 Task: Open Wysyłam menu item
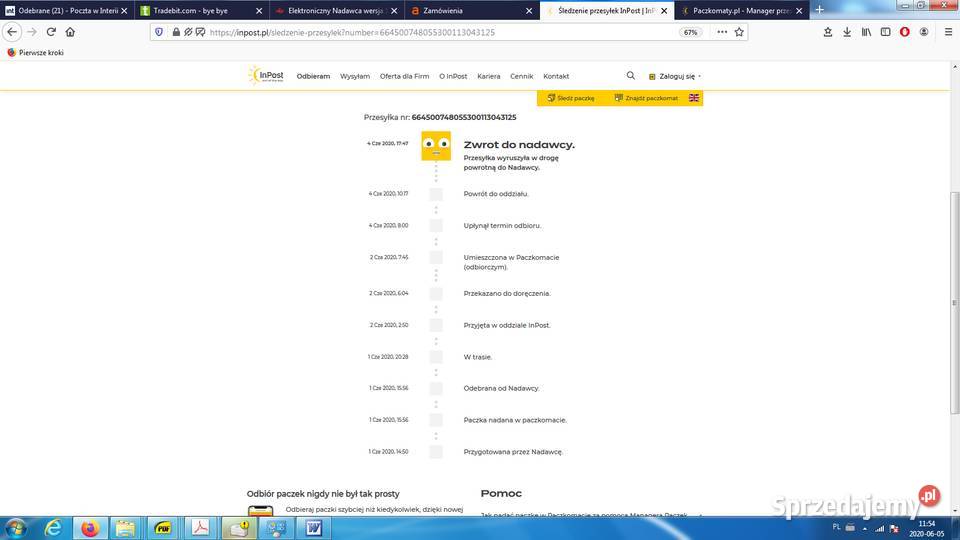355,77
